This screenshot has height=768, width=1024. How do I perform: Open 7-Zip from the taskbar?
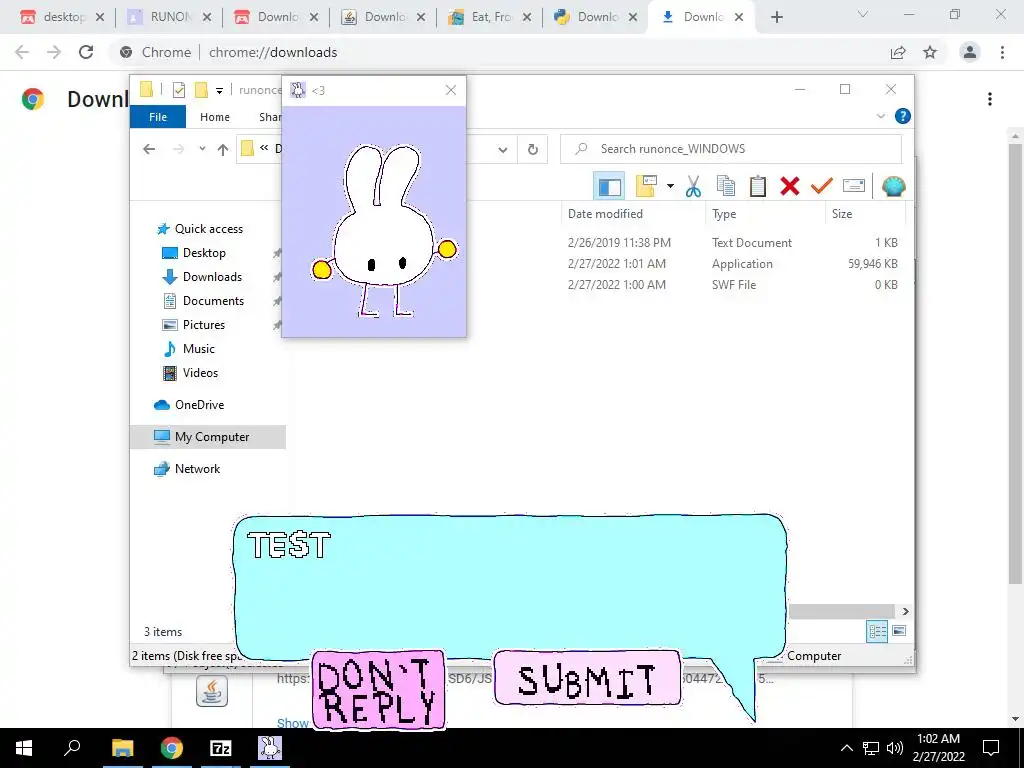click(221, 748)
